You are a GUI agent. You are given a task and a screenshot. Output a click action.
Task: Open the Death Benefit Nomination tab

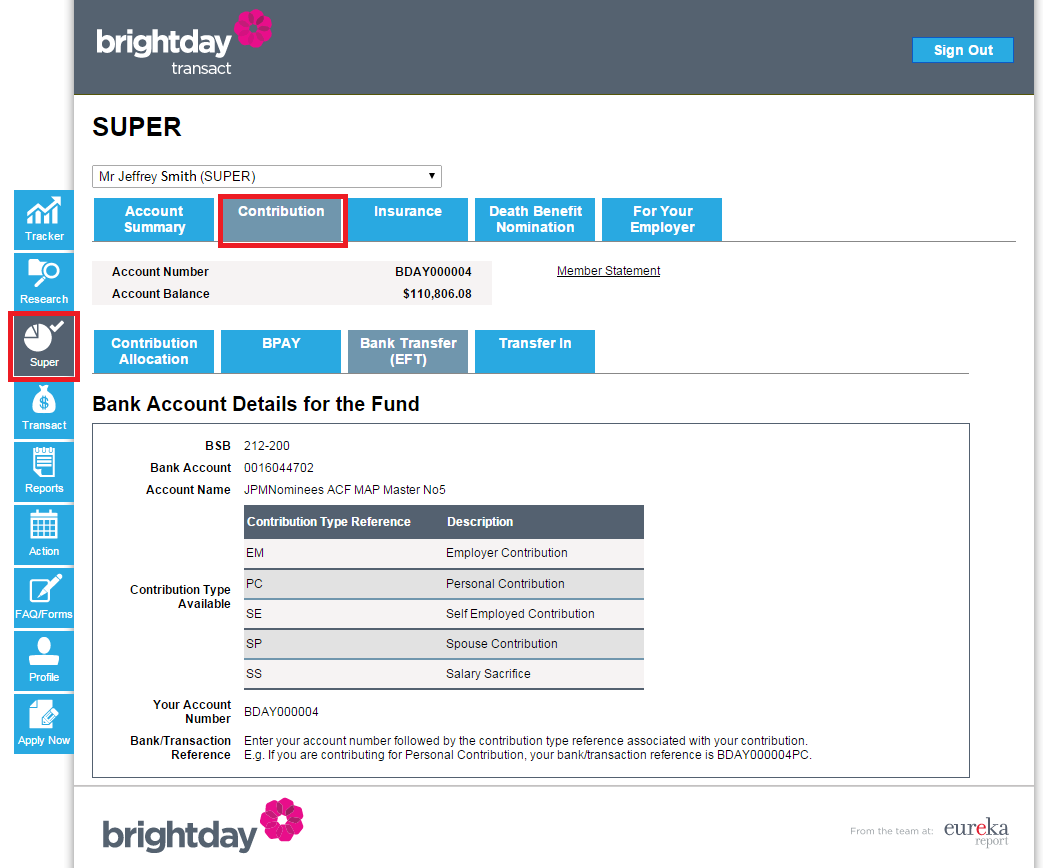point(535,219)
